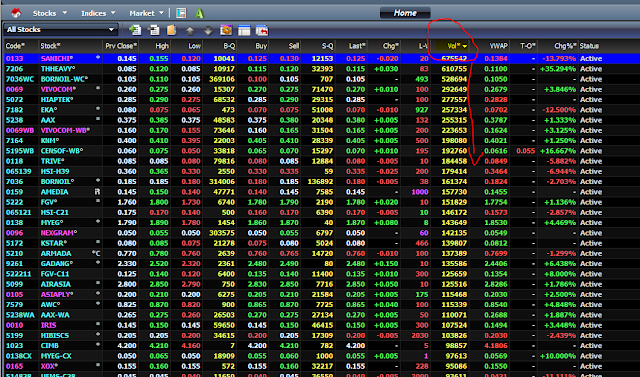Select stock CENSOF-WB
Image resolution: width=640 pixels, height=377 pixels.
[x=61, y=151]
